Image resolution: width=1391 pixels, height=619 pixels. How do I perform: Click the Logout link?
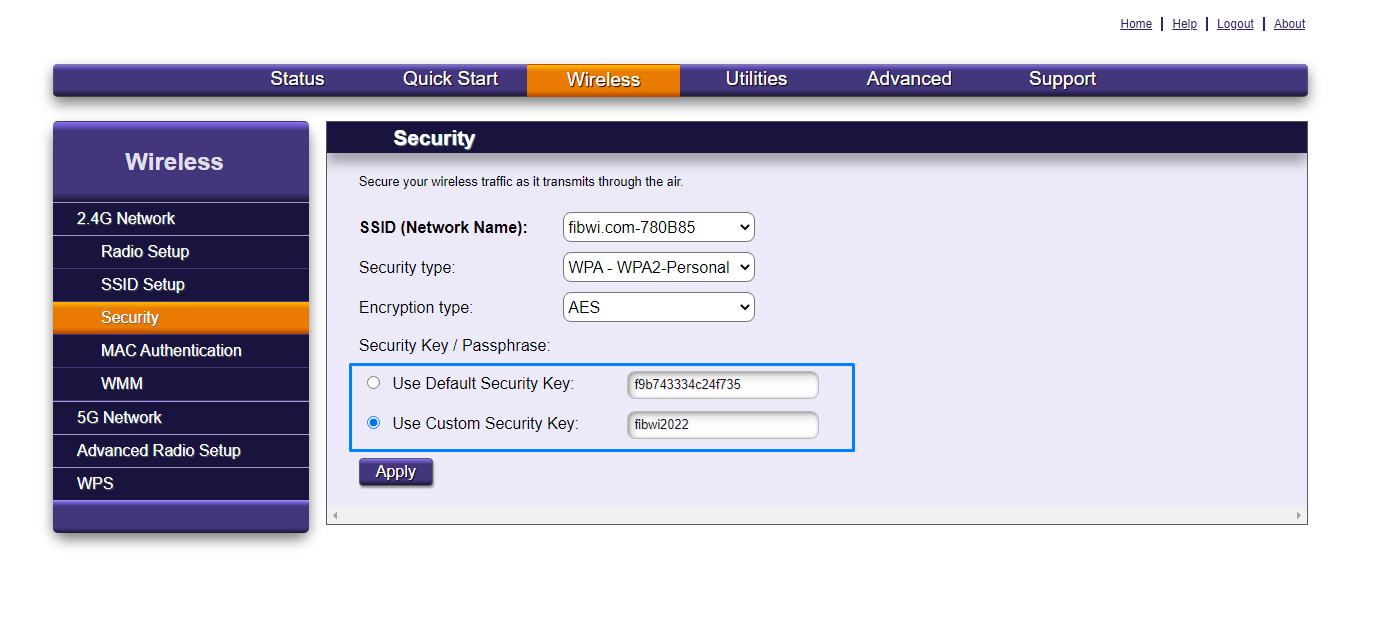[1235, 24]
